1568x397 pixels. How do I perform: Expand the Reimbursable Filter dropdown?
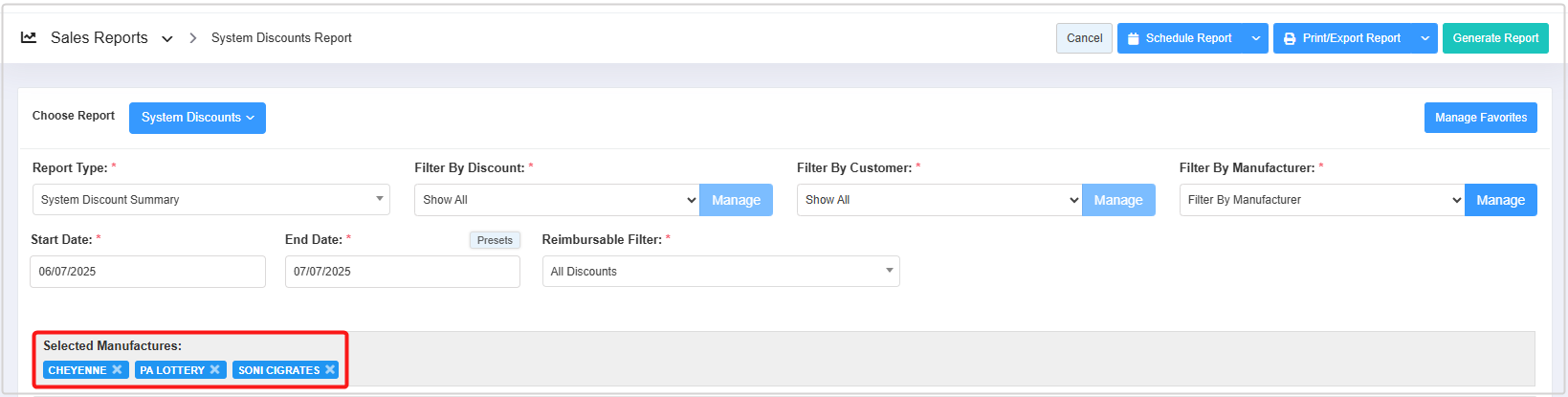(720, 272)
